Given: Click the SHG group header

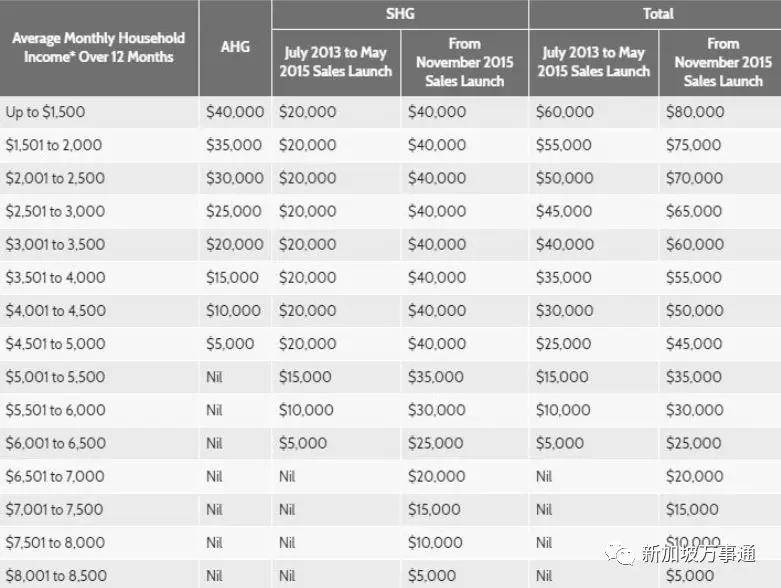Looking at the screenshot, I should point(399,14).
